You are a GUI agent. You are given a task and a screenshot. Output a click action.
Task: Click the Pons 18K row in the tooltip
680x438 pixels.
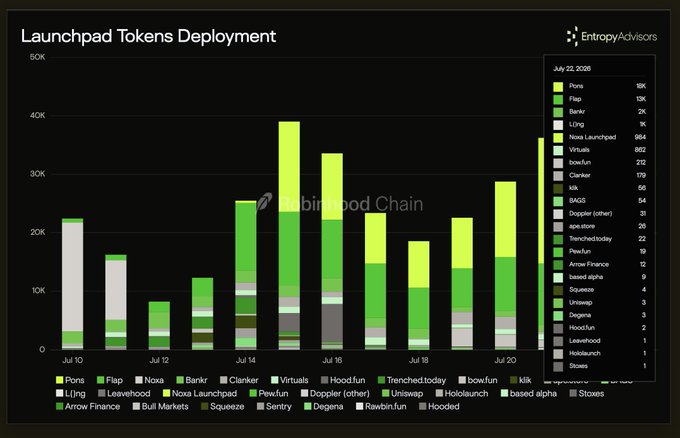[600, 86]
